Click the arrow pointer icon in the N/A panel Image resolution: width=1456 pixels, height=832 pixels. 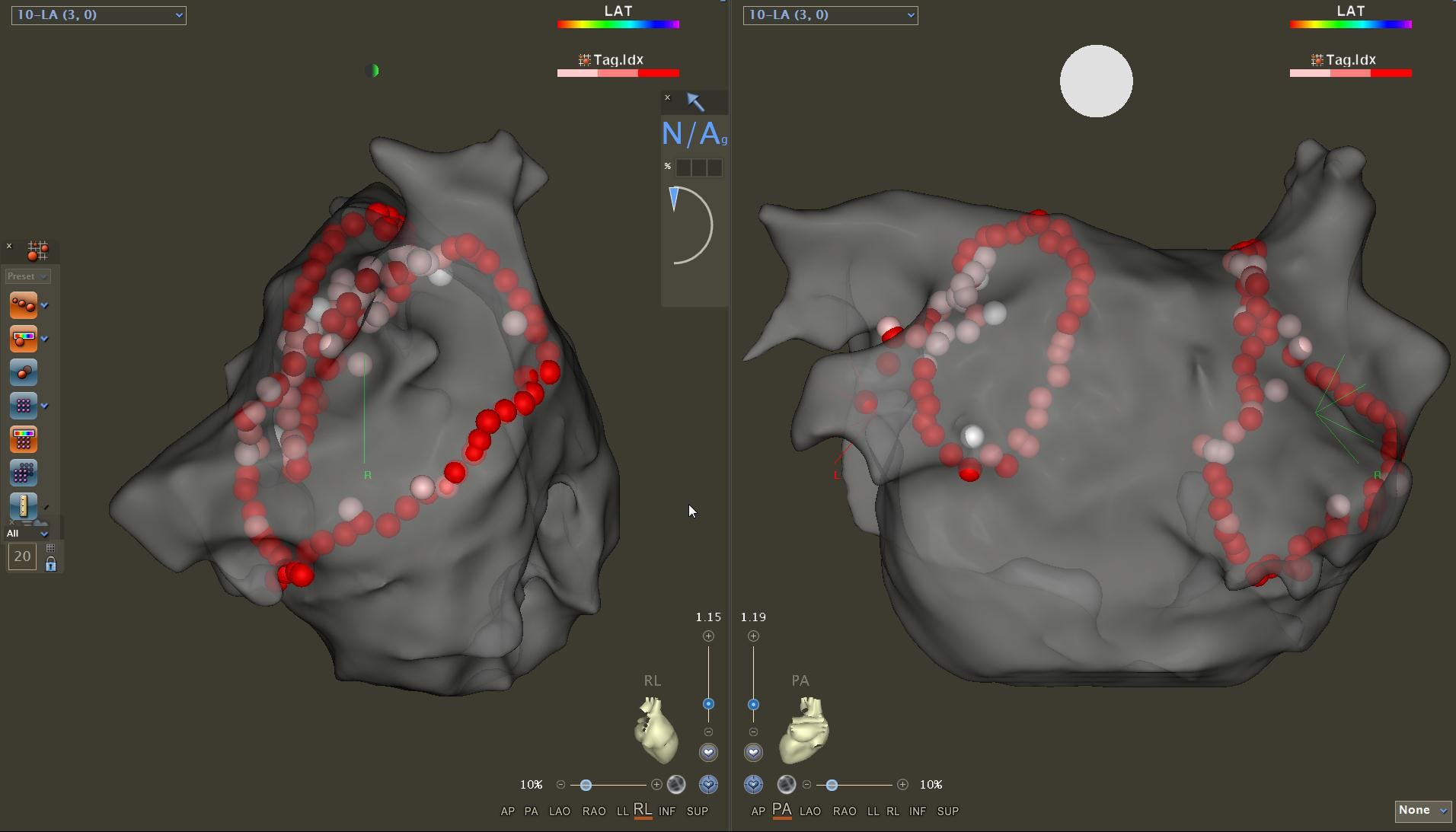[x=695, y=102]
